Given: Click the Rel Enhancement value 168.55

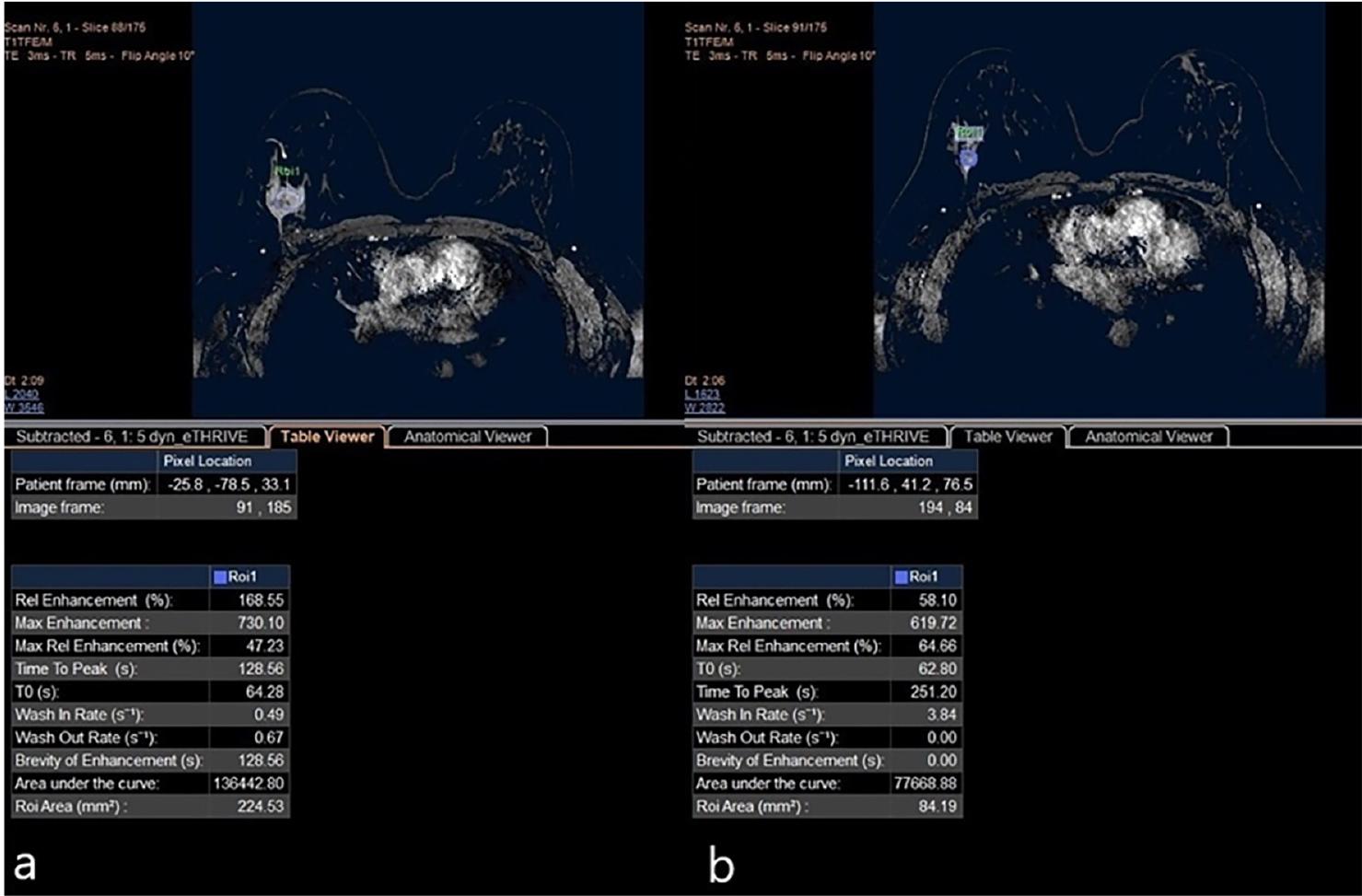Looking at the screenshot, I should coord(261,599).
